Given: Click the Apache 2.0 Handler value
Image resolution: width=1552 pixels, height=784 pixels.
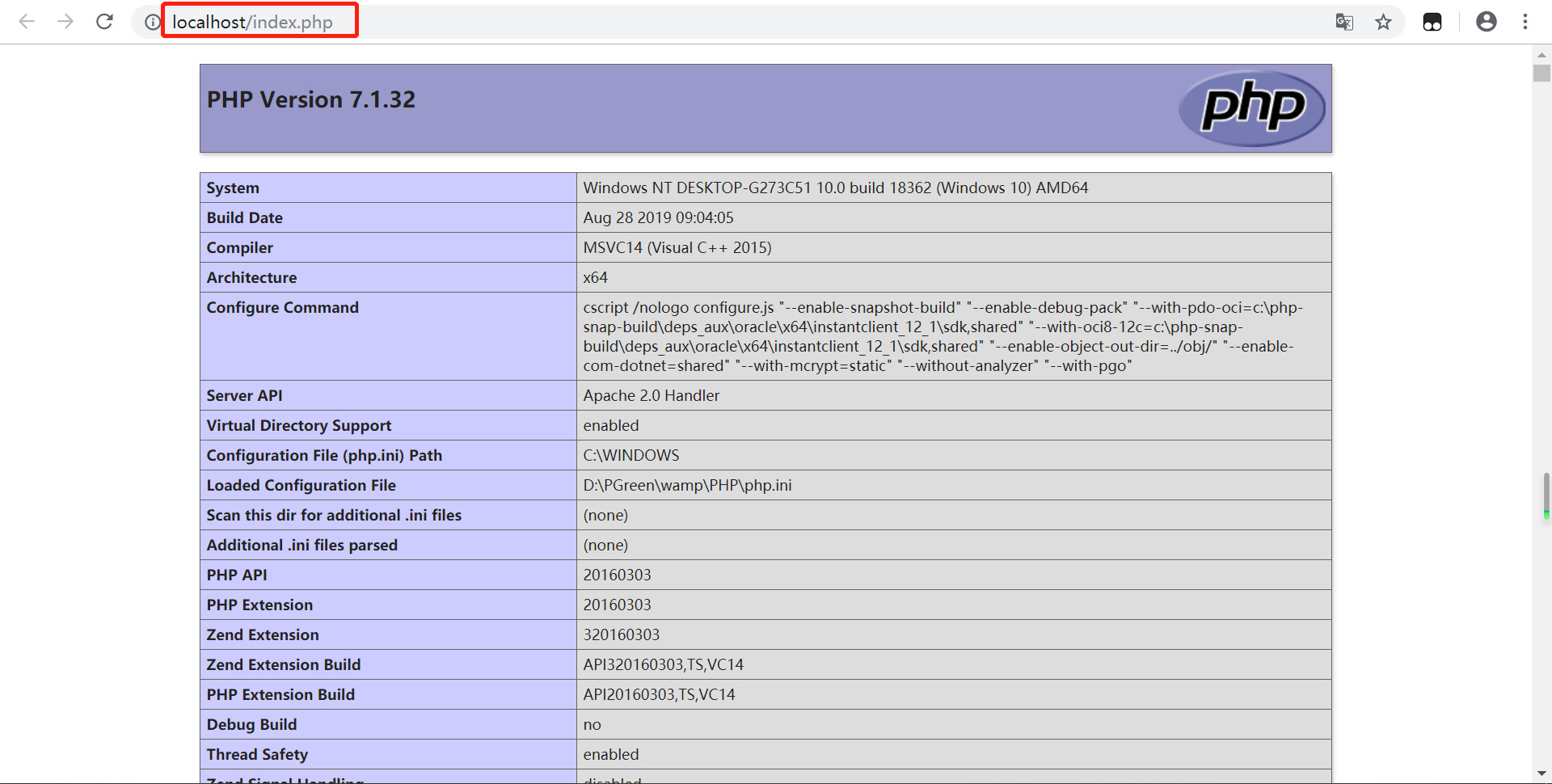Looking at the screenshot, I should point(651,395).
